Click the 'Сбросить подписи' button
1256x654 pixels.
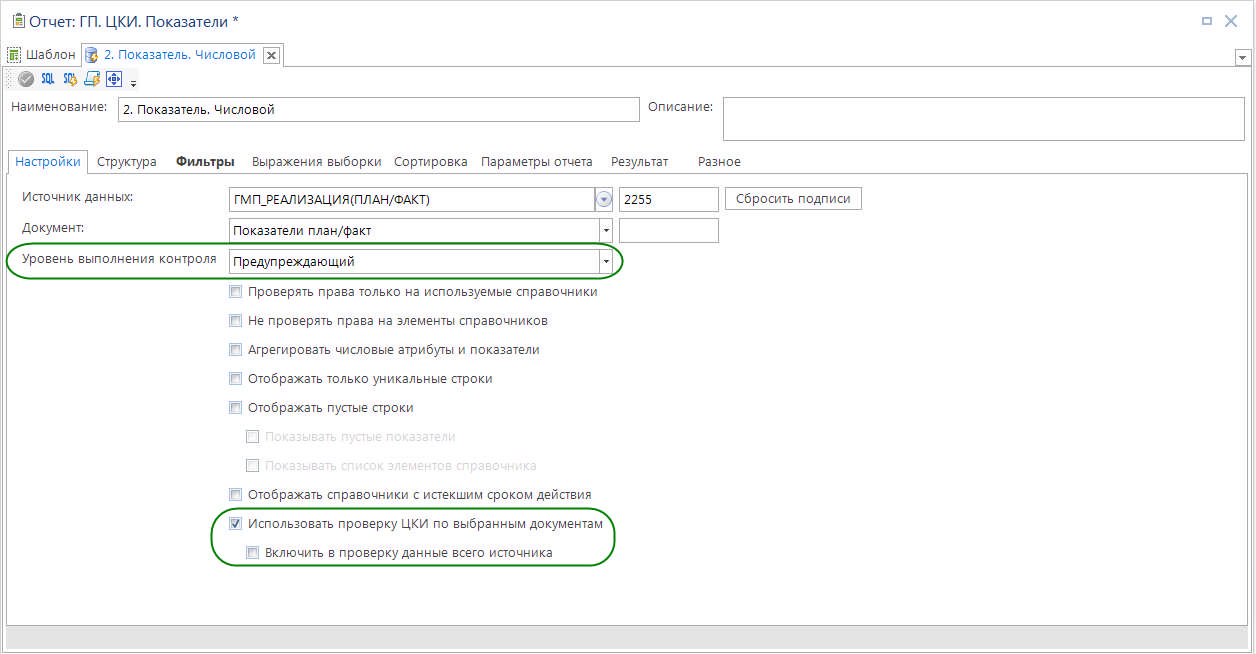click(792, 199)
